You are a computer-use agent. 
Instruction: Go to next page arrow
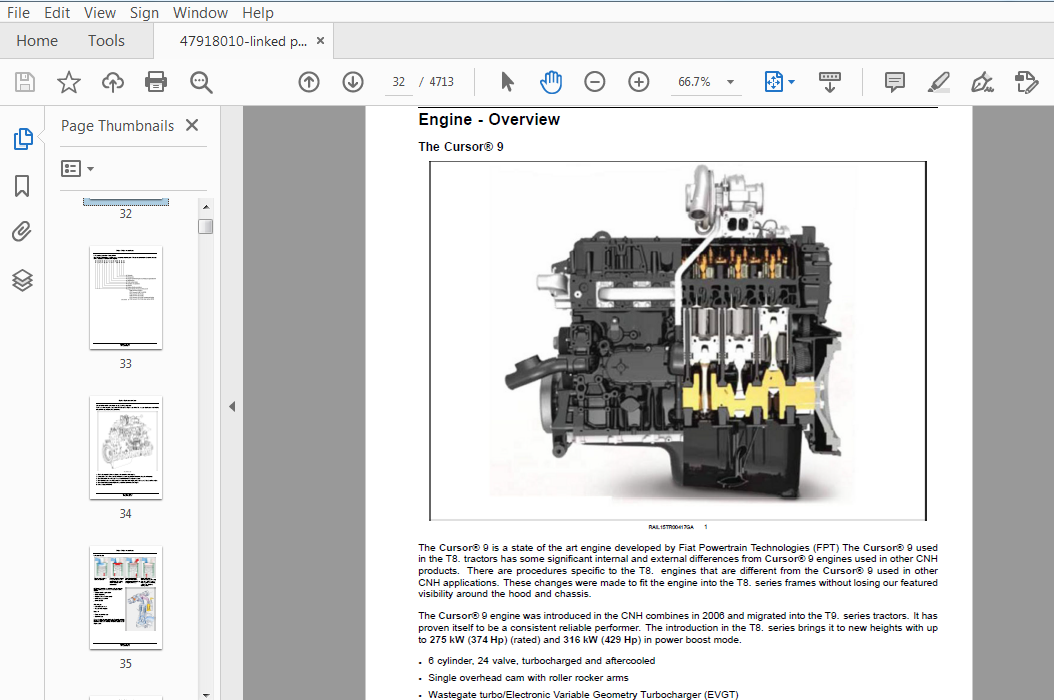coord(353,82)
